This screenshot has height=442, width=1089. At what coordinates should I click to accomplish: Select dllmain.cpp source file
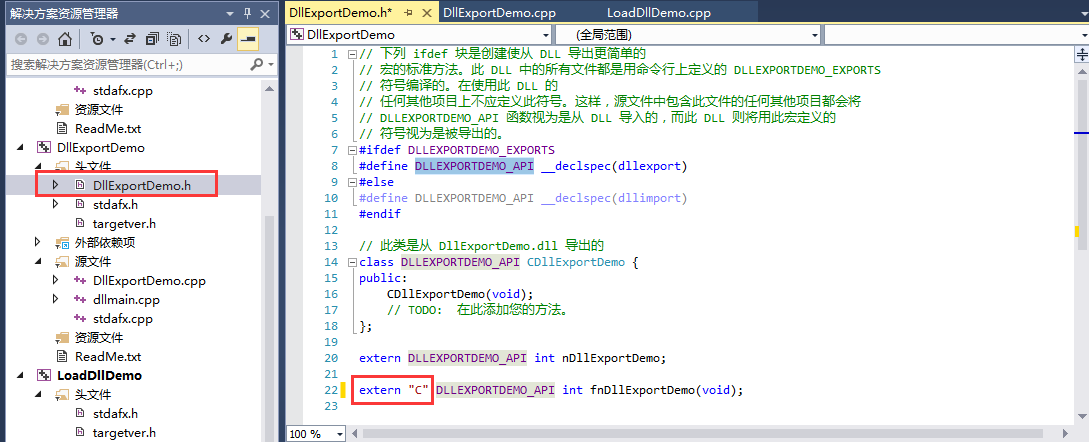pyautogui.click(x=126, y=300)
